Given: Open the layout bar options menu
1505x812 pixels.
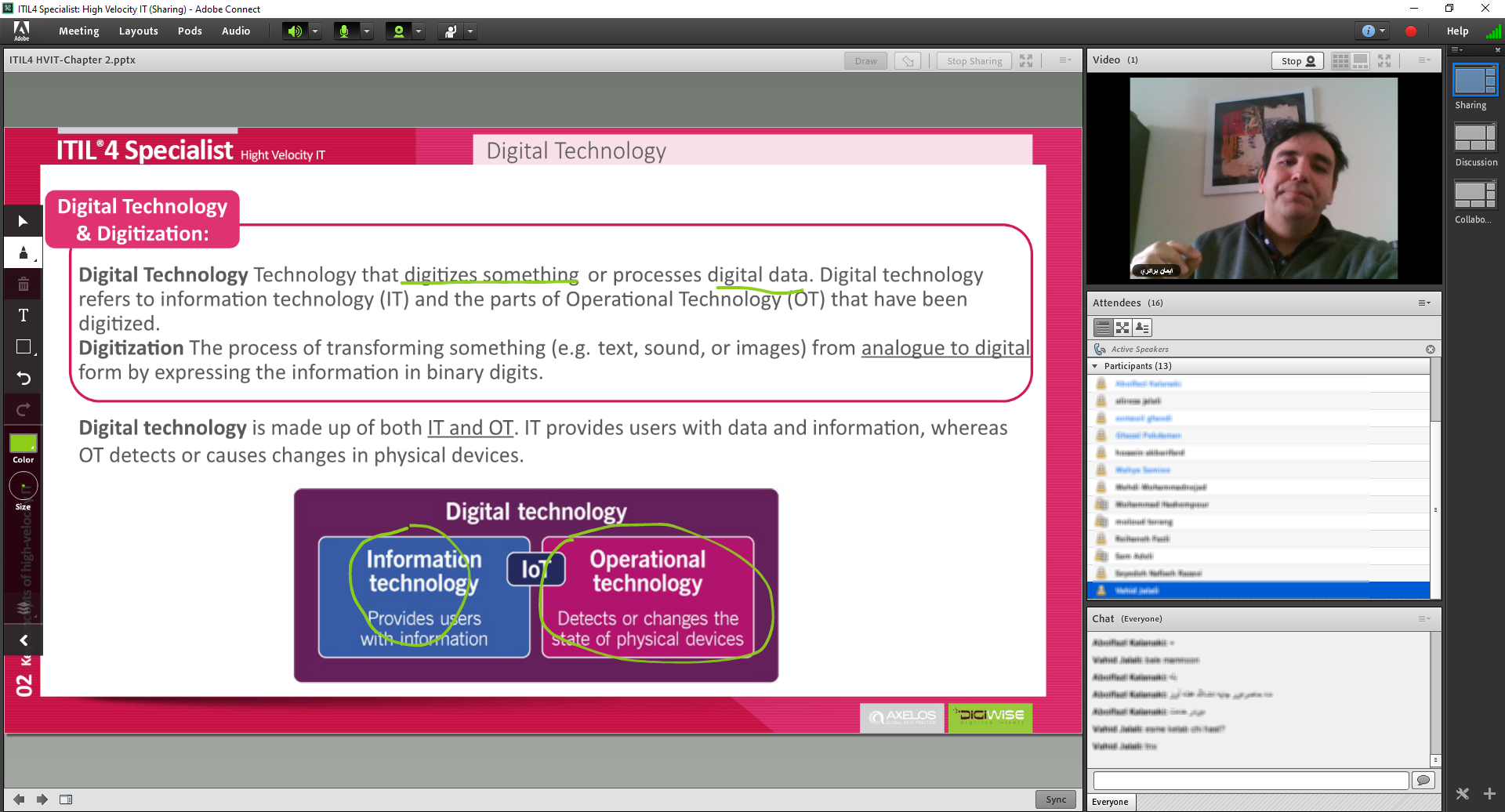Looking at the screenshot, I should 1457,50.
